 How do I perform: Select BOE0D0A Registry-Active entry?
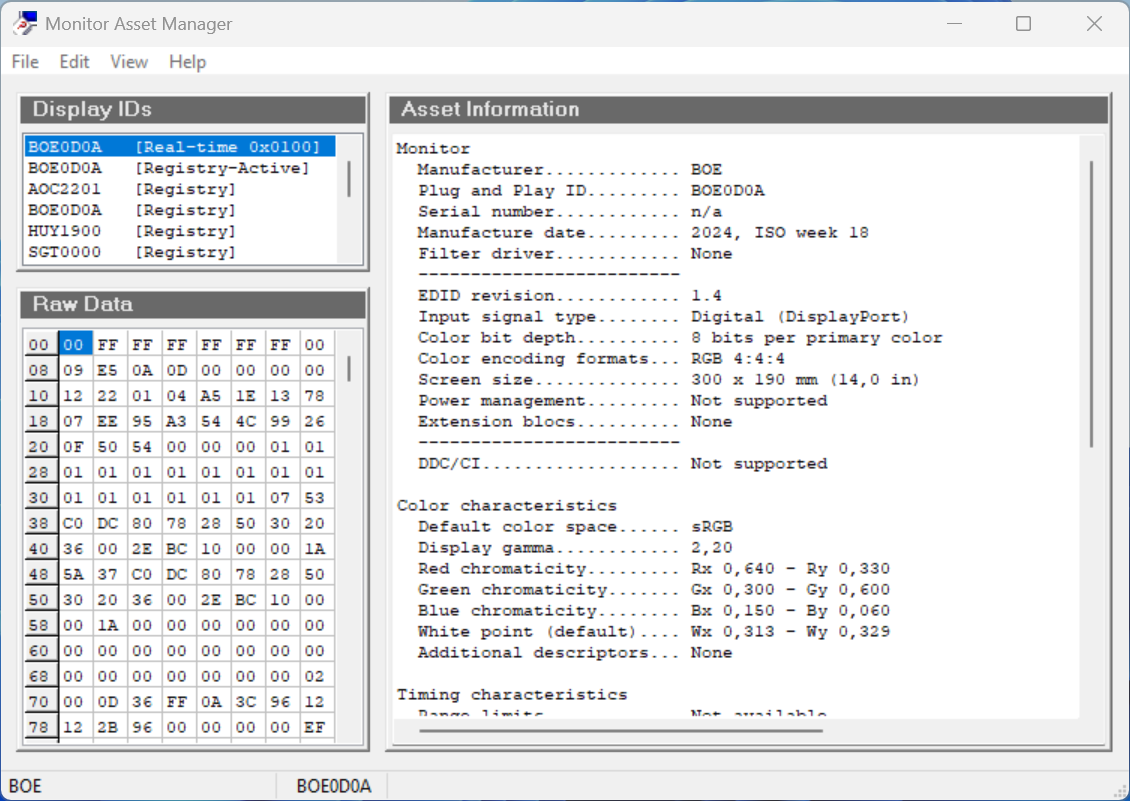tap(180, 168)
